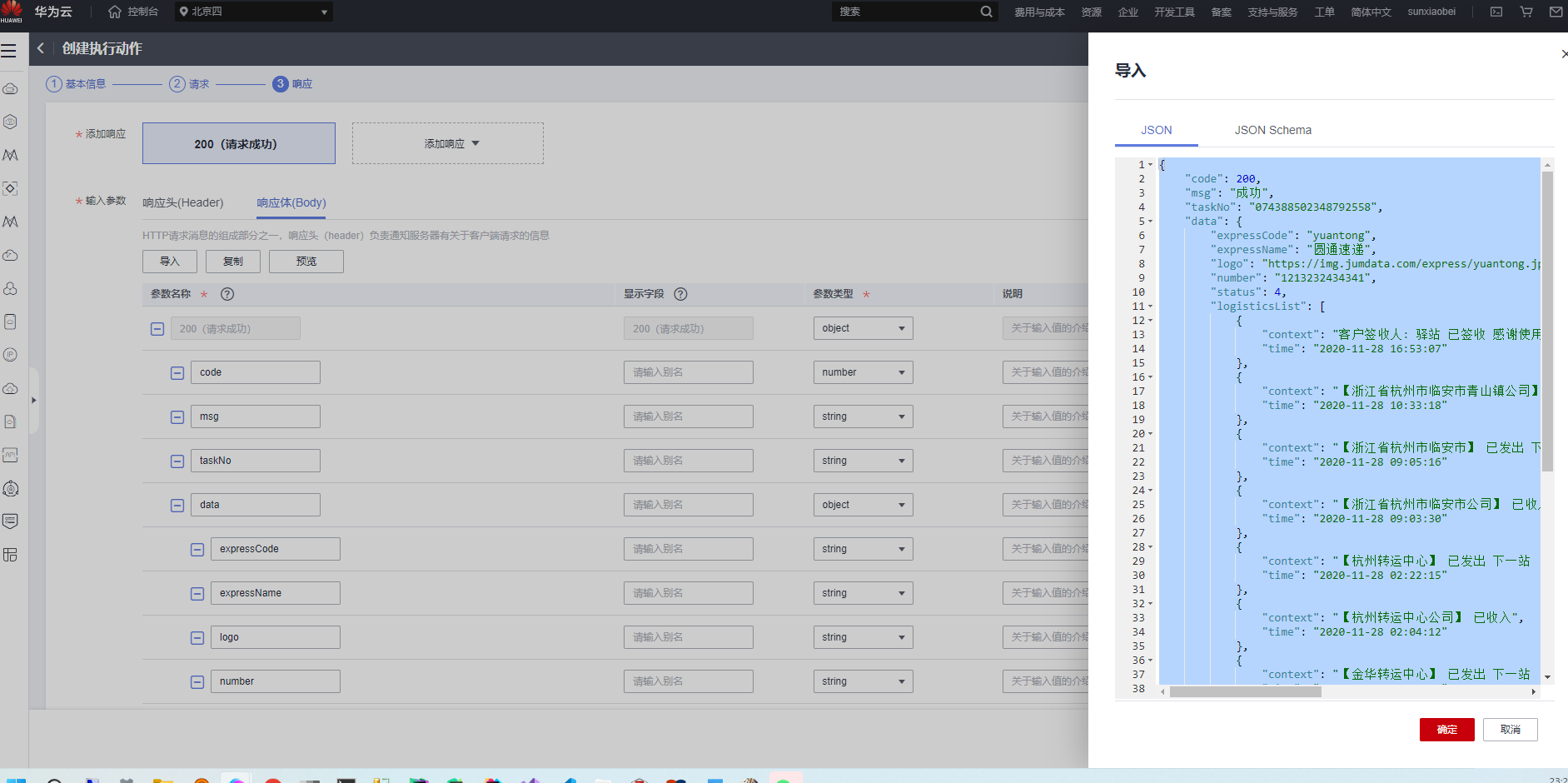Click the 导入 button
This screenshot has height=783, width=1568.
(170, 262)
